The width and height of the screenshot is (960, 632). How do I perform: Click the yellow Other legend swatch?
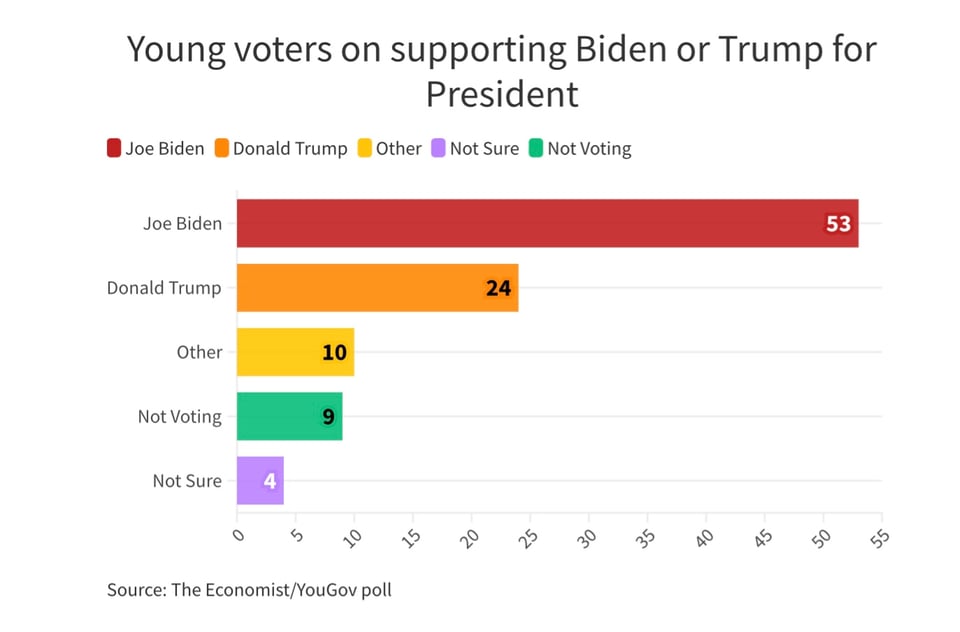(x=364, y=149)
